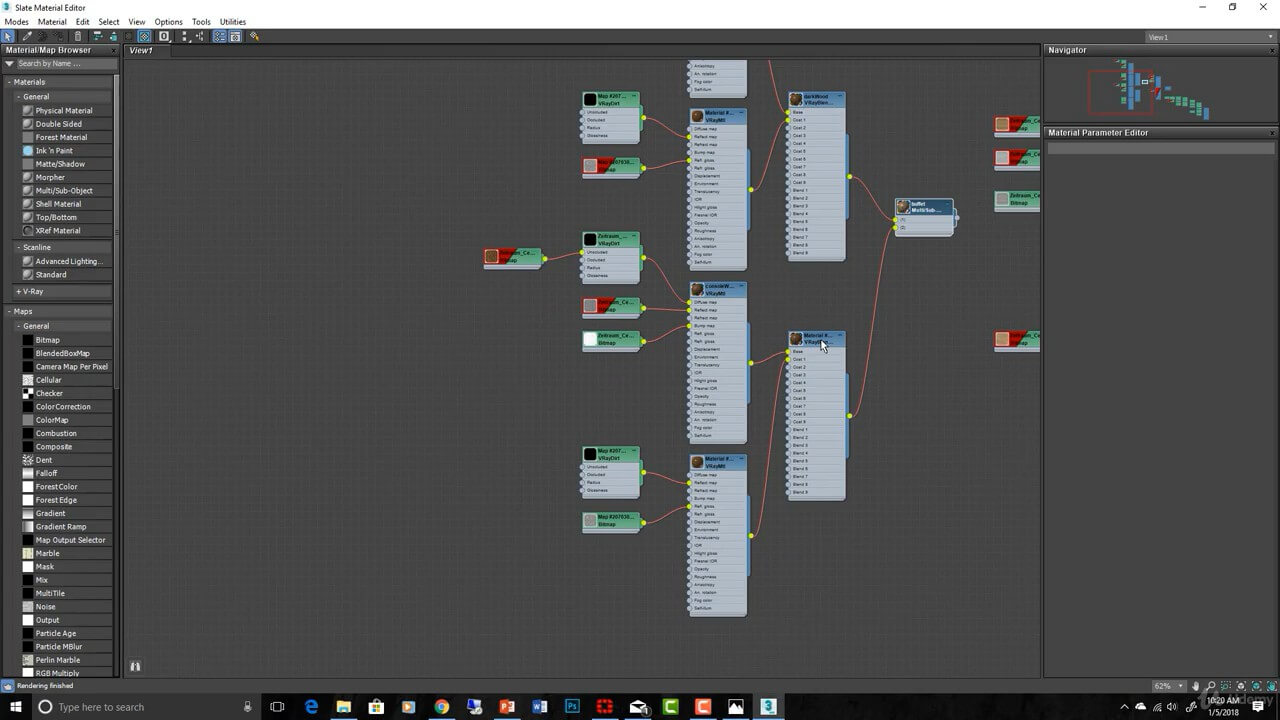Select the View1 tab
Viewport: 1280px width, 720px height.
(x=142, y=50)
